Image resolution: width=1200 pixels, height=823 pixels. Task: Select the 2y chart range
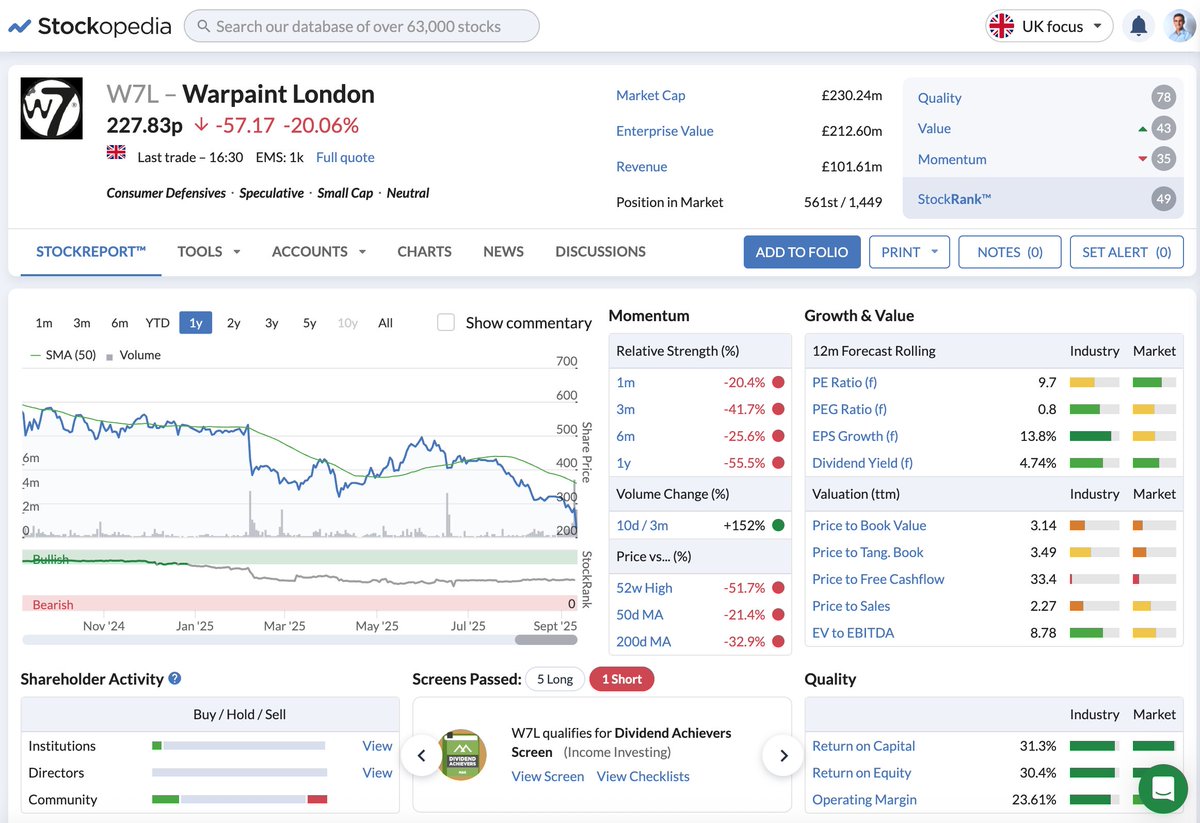tap(234, 323)
